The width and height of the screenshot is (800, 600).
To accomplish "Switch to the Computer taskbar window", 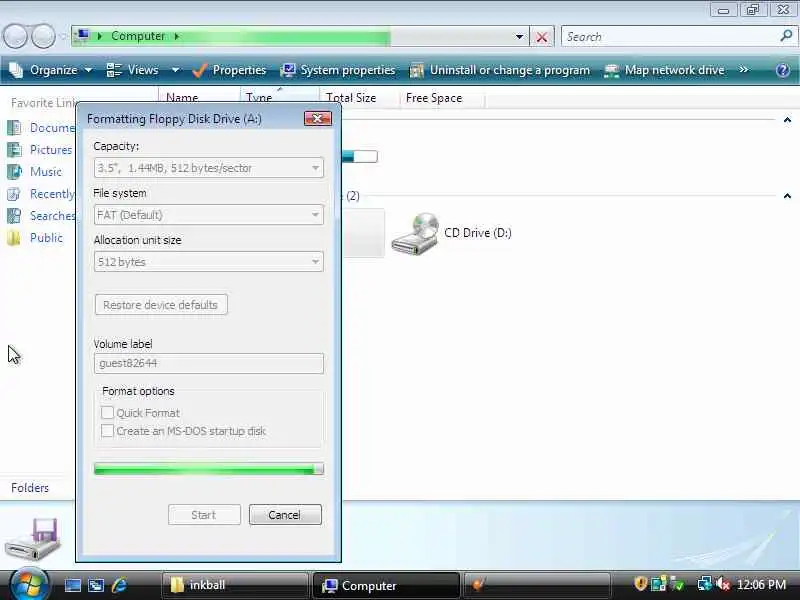I will tap(386, 585).
